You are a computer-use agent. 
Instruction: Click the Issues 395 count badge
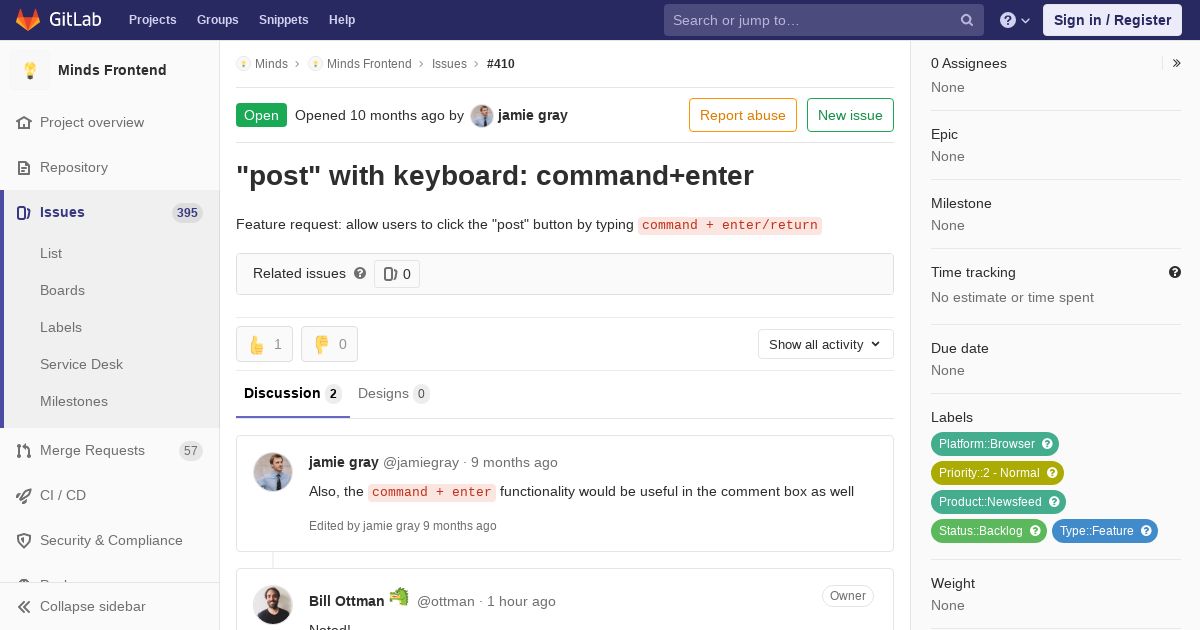(187, 213)
